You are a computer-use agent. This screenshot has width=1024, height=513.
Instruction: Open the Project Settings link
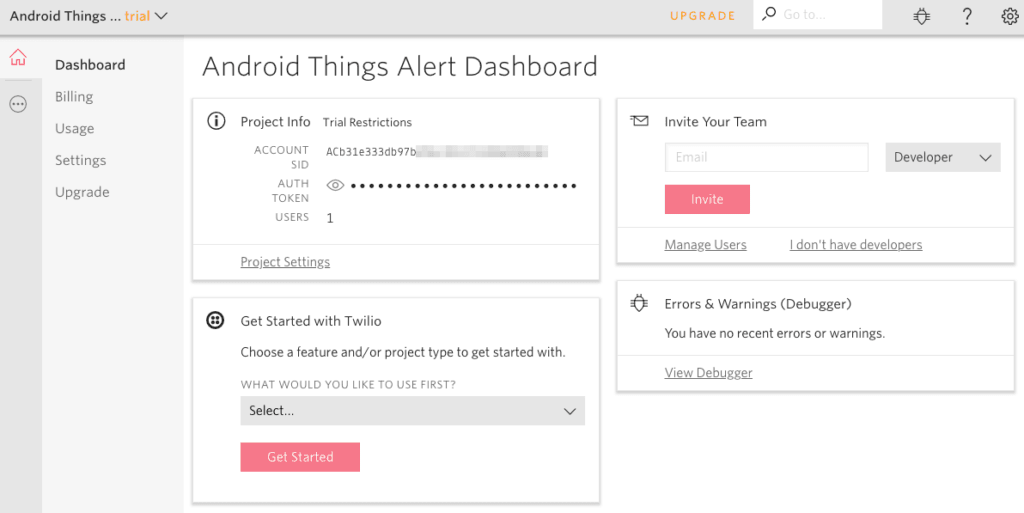pyautogui.click(x=285, y=262)
